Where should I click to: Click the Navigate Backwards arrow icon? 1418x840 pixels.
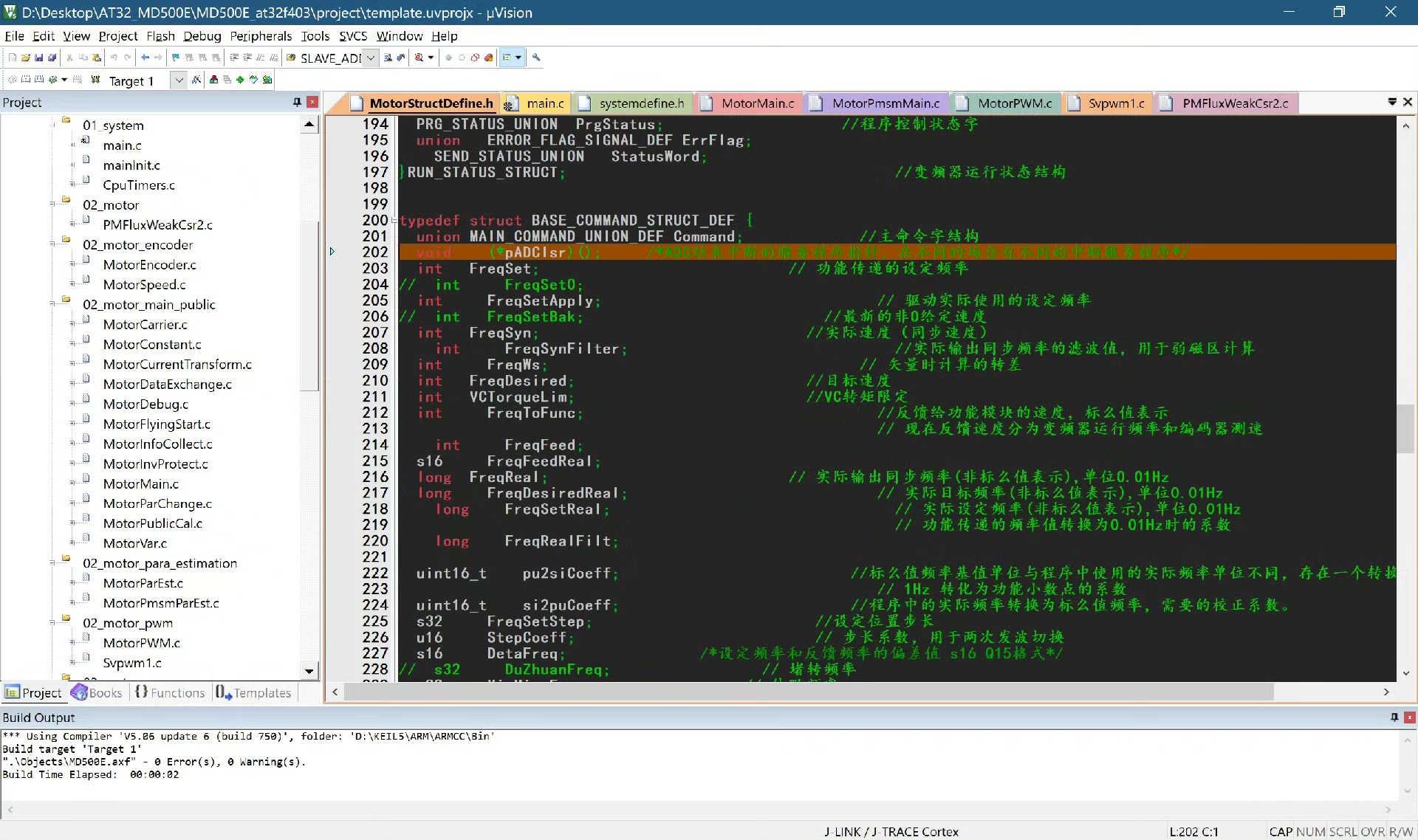point(145,58)
